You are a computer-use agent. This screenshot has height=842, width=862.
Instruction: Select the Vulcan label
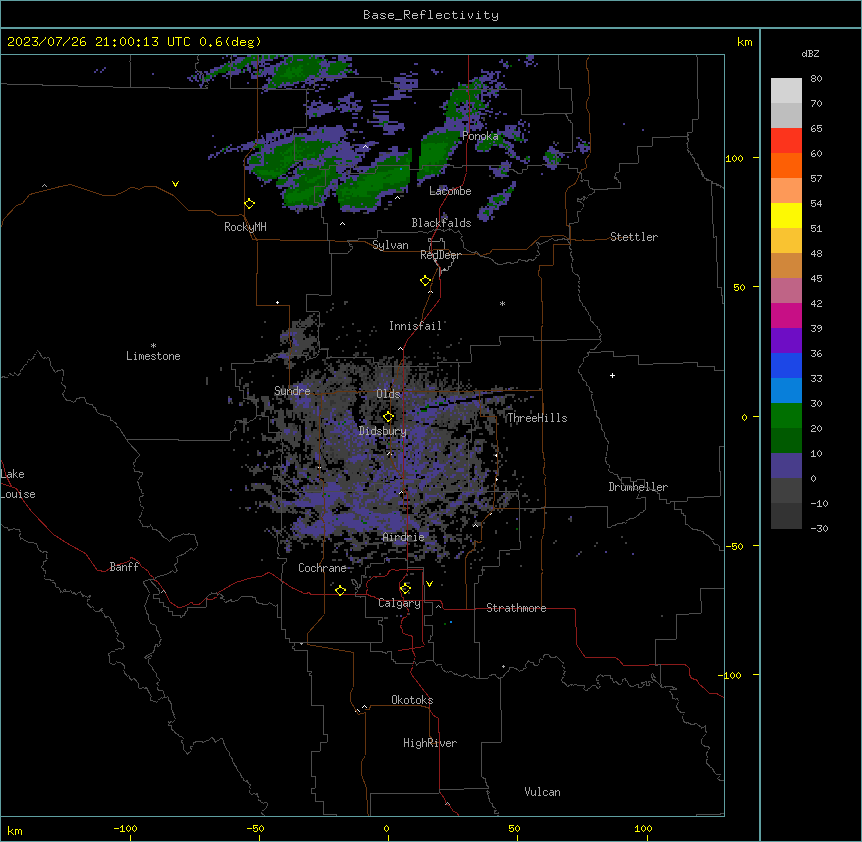tap(543, 792)
